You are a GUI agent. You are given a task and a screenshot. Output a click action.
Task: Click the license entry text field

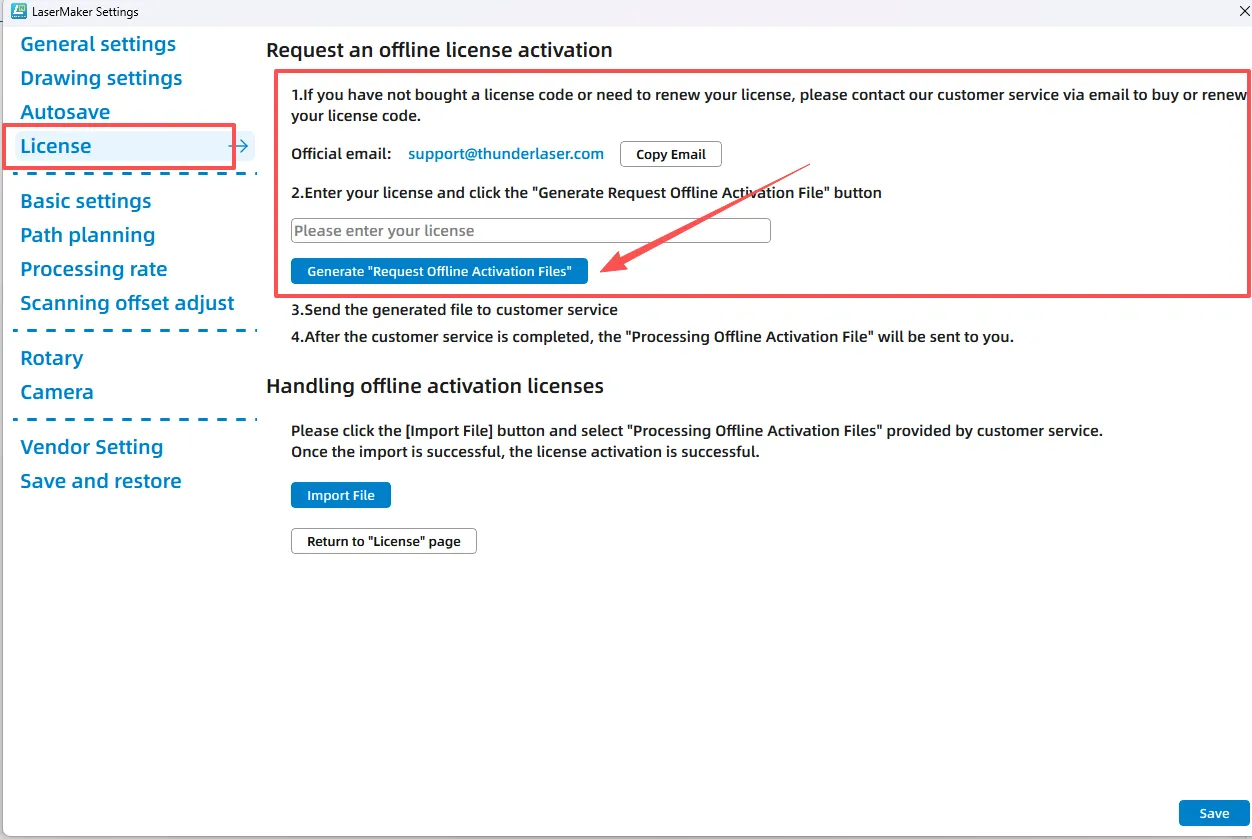pyautogui.click(x=530, y=231)
